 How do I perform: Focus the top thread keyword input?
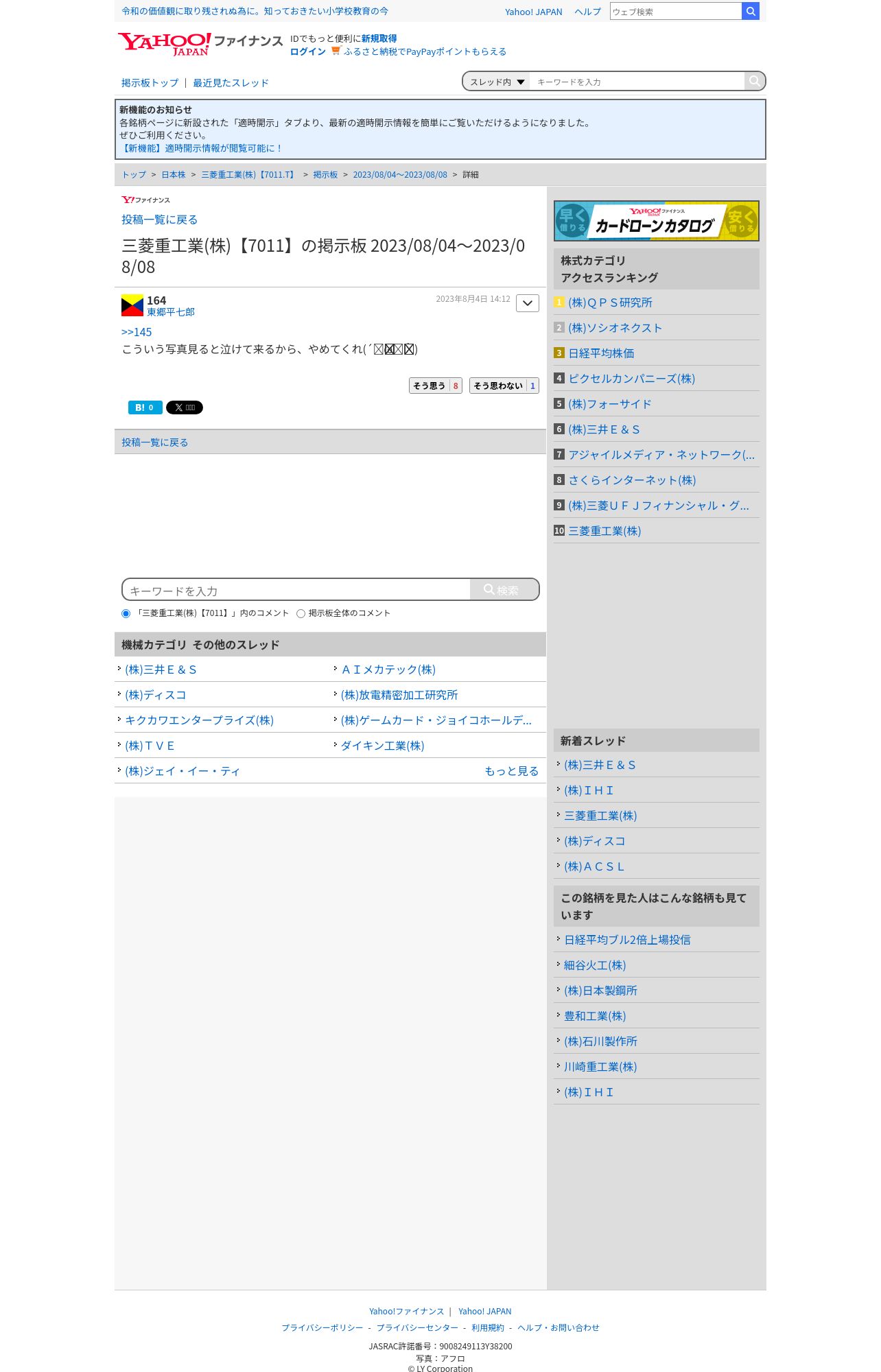(637, 82)
